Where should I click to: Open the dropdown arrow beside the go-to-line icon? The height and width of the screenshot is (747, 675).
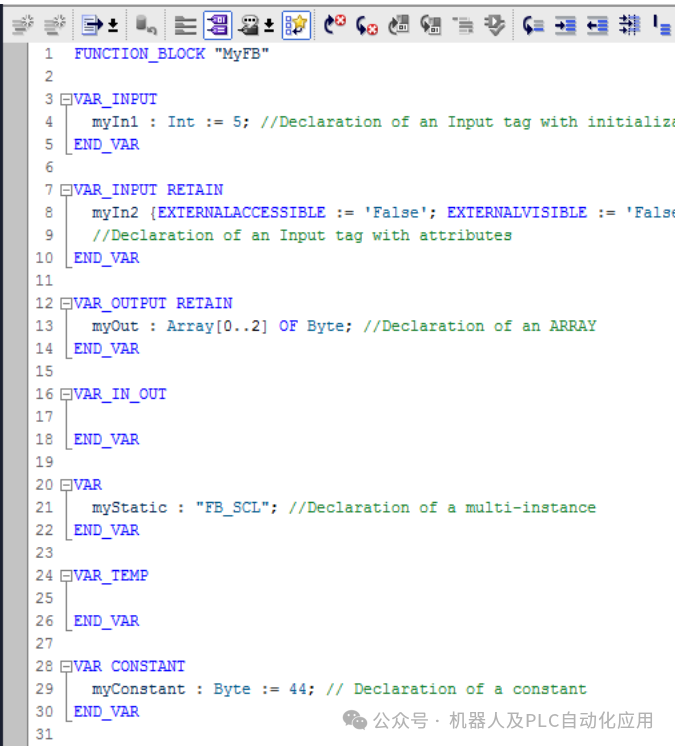coord(113,25)
